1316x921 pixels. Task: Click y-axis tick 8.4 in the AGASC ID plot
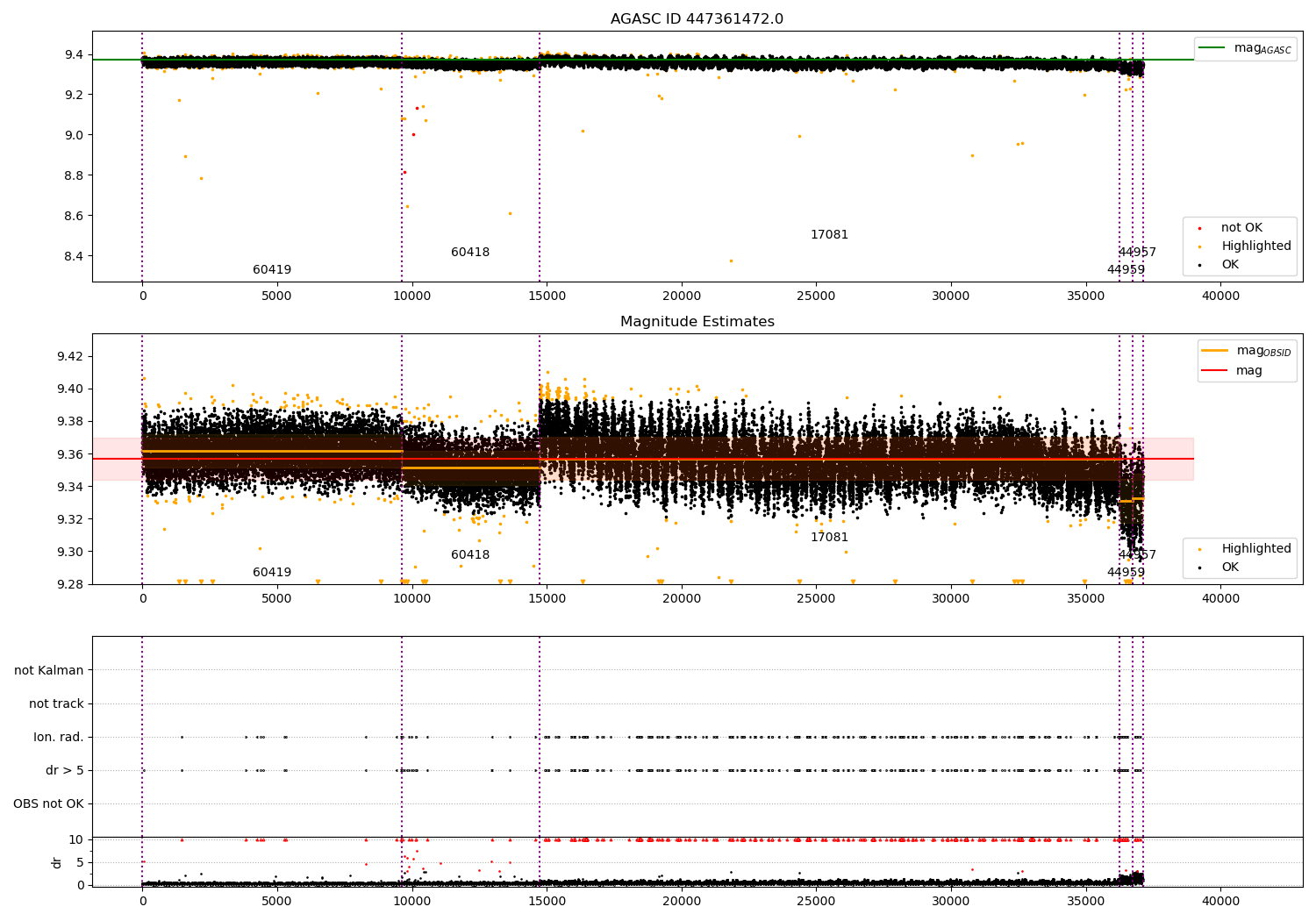pos(74,256)
